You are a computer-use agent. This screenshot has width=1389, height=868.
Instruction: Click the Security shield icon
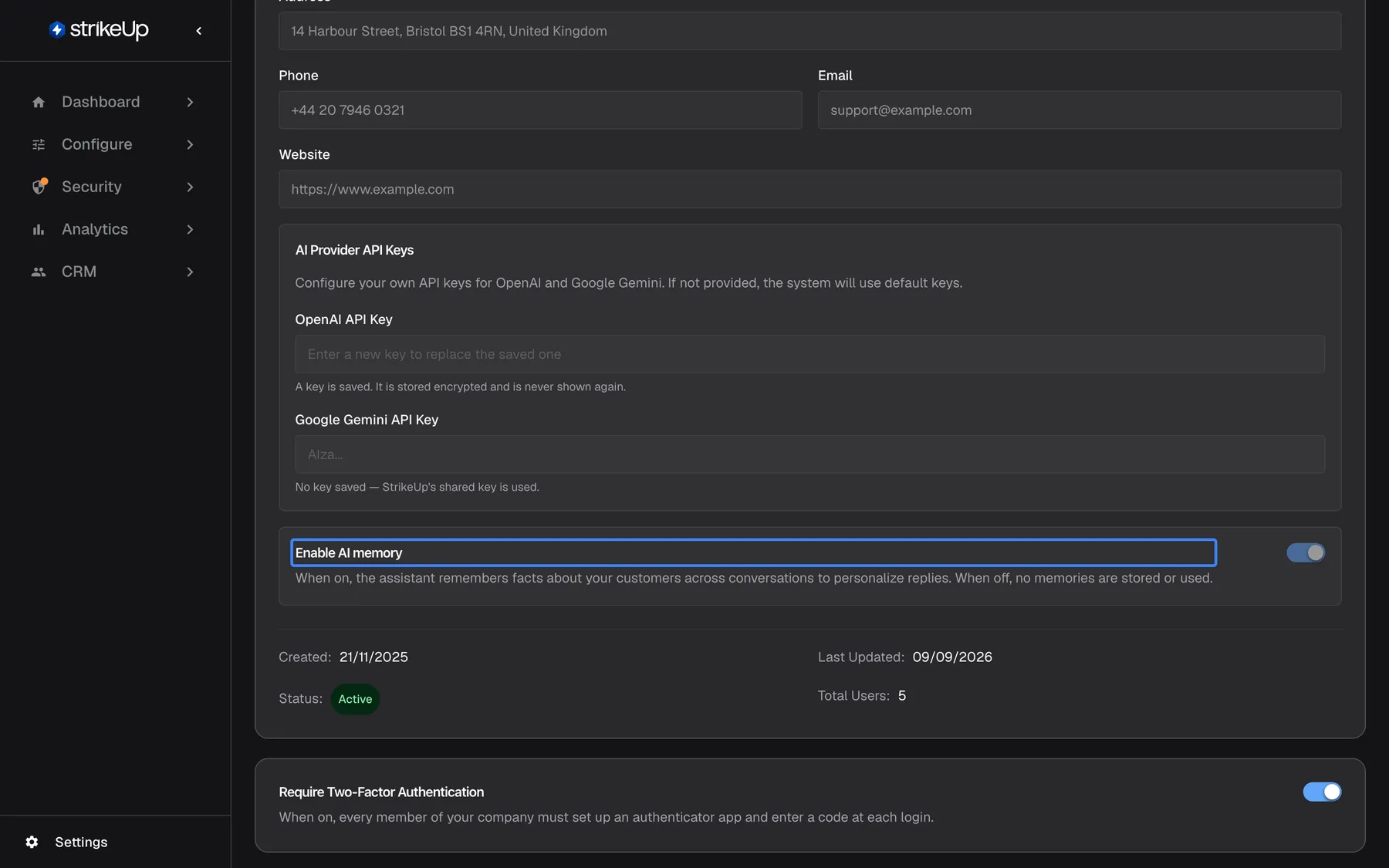(39, 187)
